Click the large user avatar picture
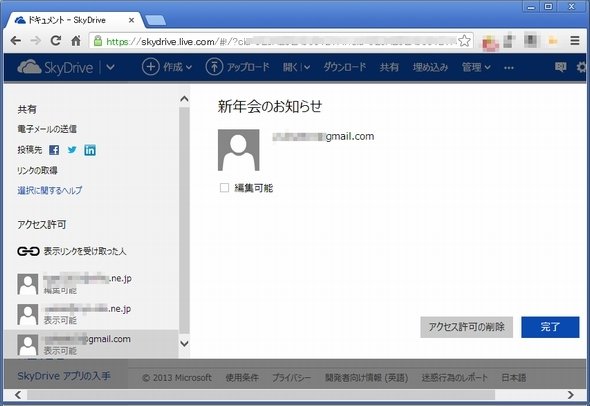 coord(239,150)
